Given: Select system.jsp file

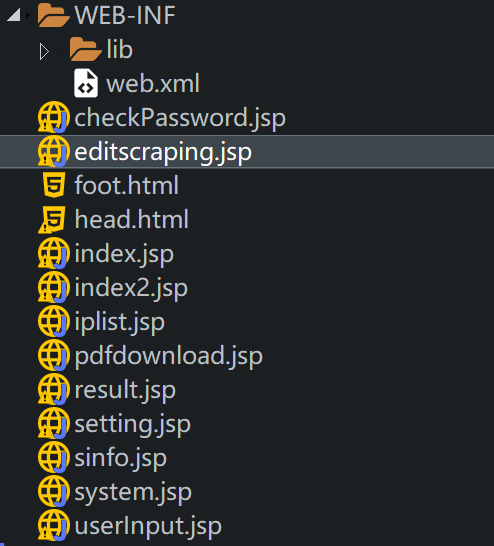Looking at the screenshot, I should pos(133,492).
